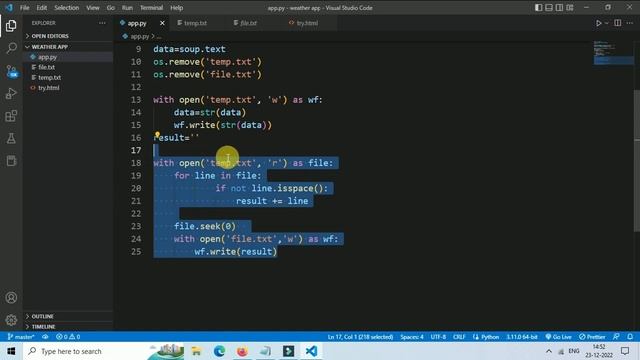Change indentation via Spaces: 4

click(x=411, y=337)
